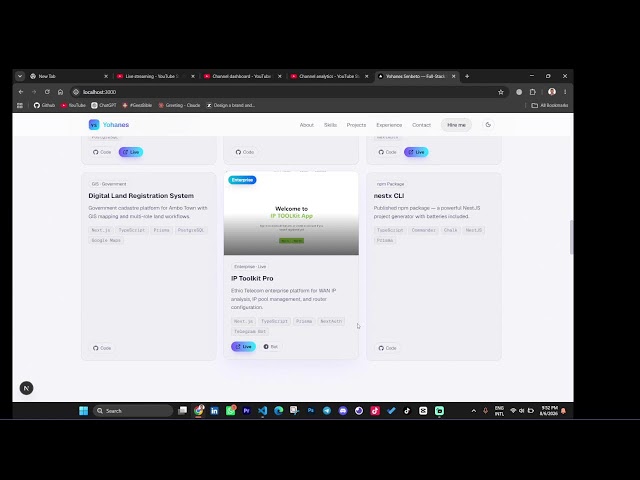Click the Next.js dev tools indicator
Image resolution: width=640 pixels, height=480 pixels.
(x=27, y=388)
